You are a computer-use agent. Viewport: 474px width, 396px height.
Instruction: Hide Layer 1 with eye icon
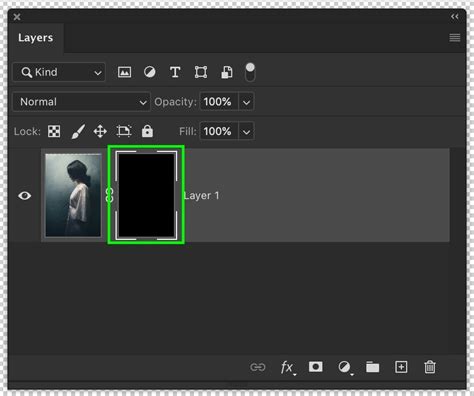pos(24,196)
